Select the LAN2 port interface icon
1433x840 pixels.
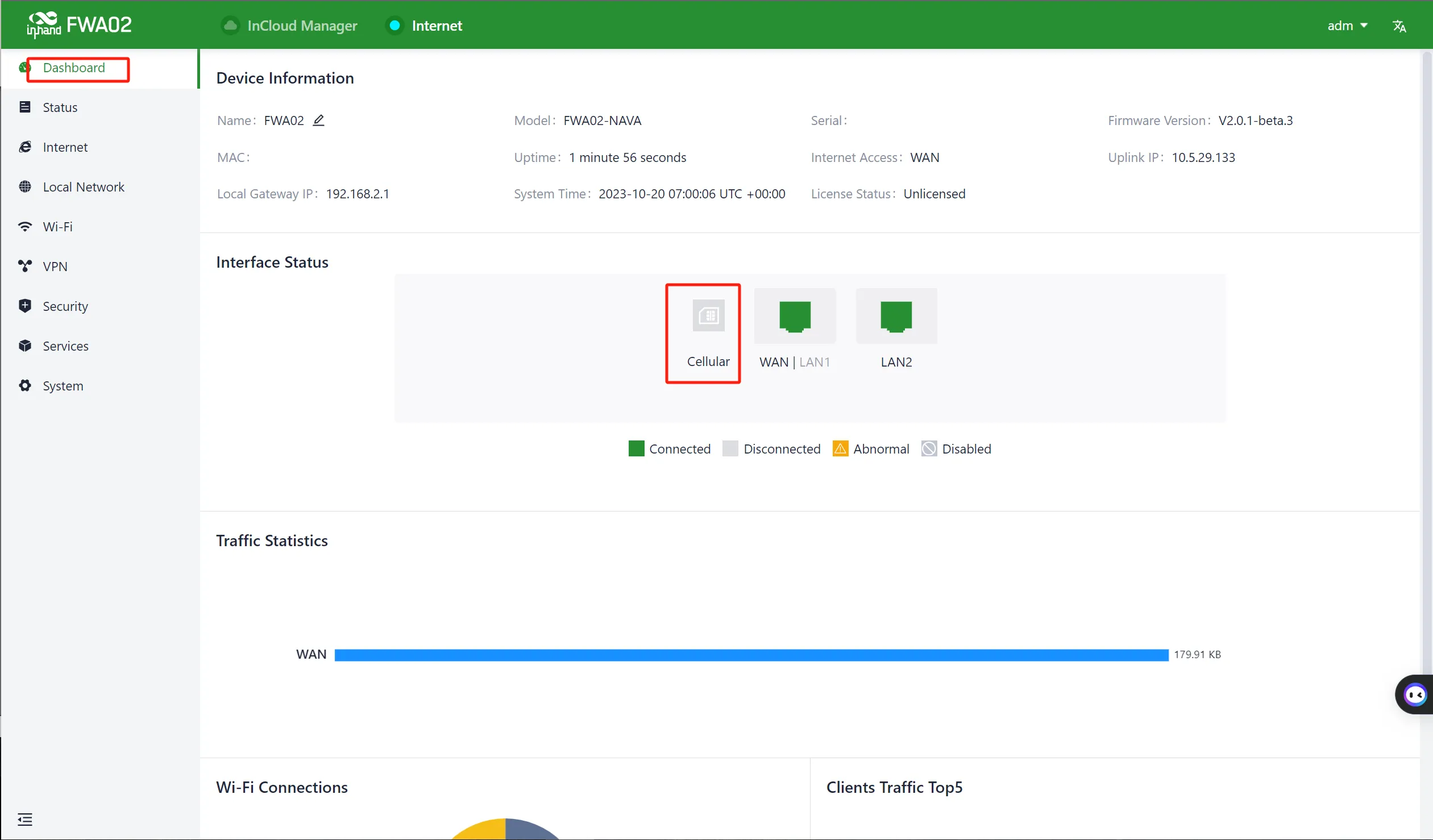[x=896, y=316]
